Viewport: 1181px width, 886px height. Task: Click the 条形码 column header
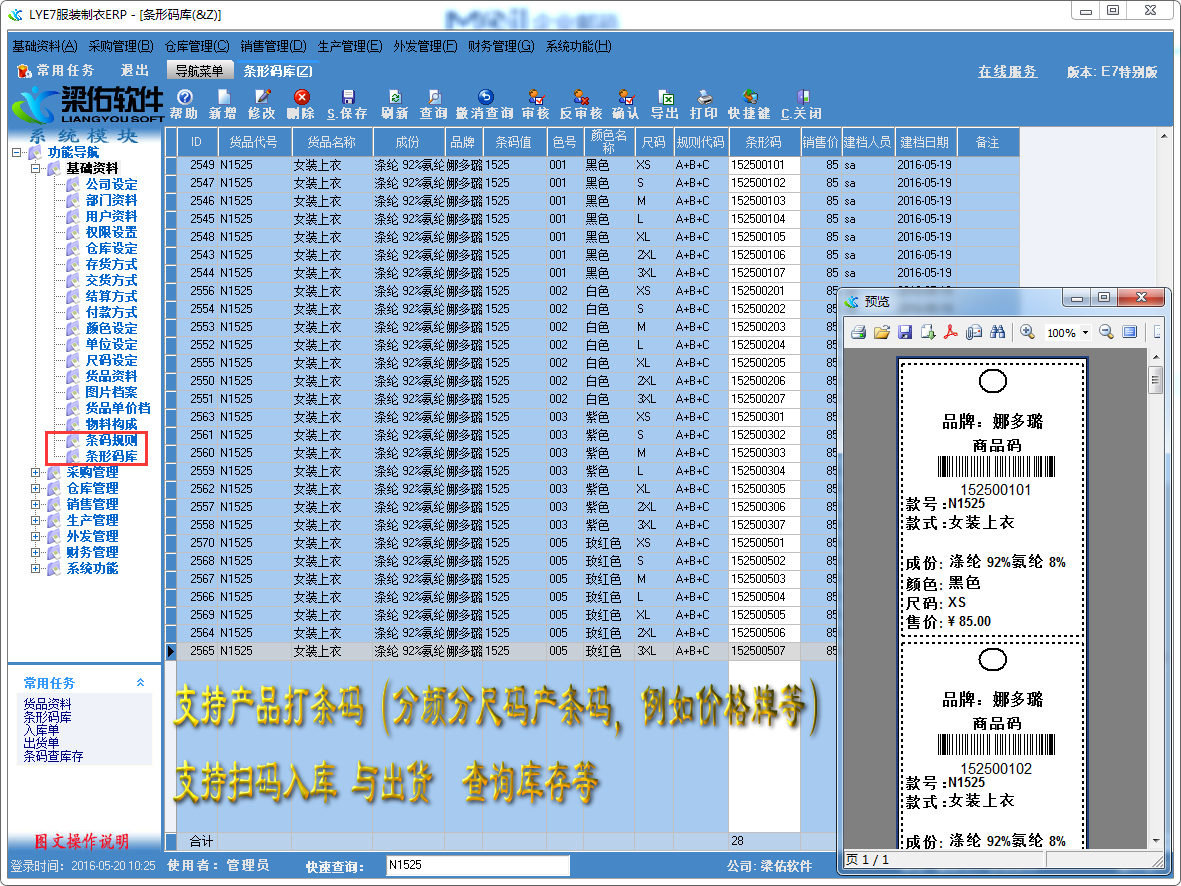tap(764, 142)
